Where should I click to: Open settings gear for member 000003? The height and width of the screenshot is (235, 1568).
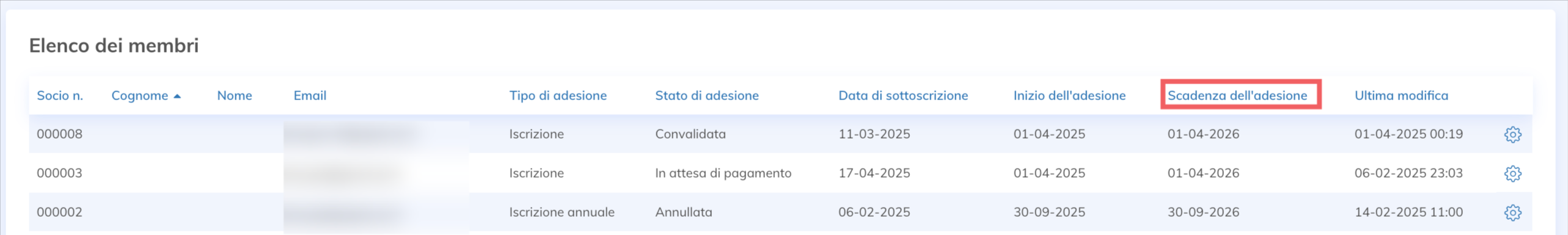coord(1512,173)
